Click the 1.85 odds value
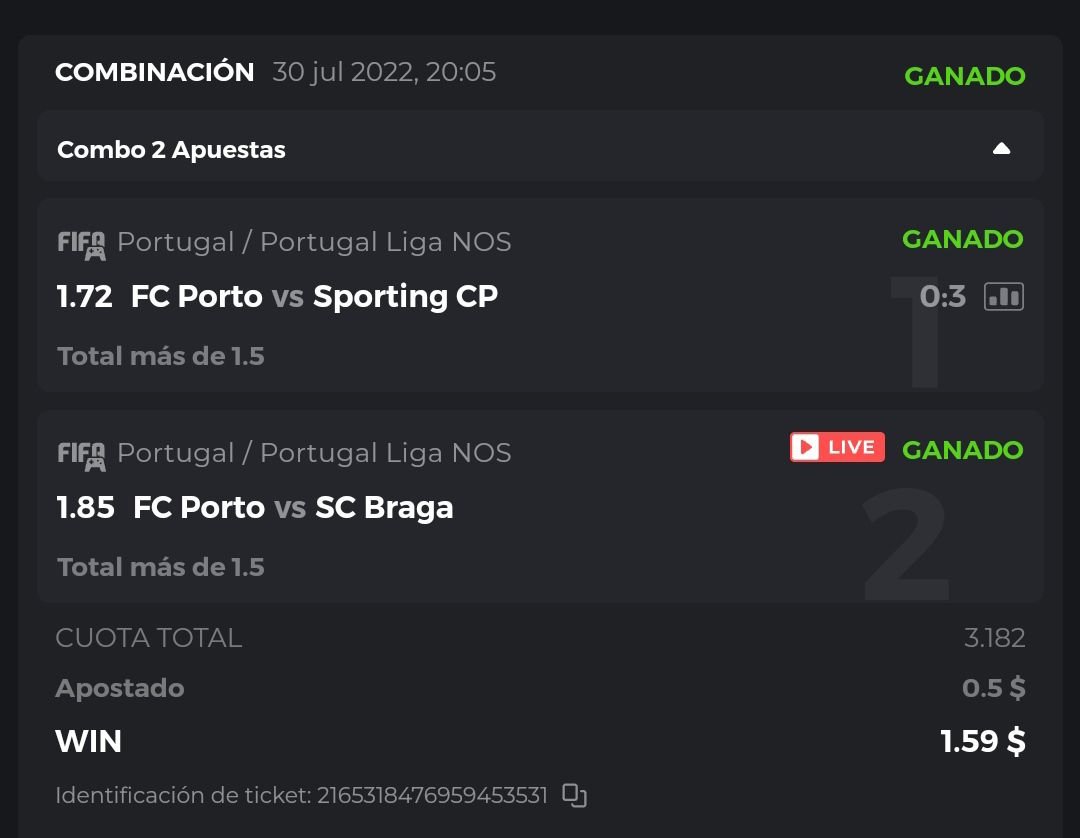This screenshot has height=838, width=1080. [86, 508]
